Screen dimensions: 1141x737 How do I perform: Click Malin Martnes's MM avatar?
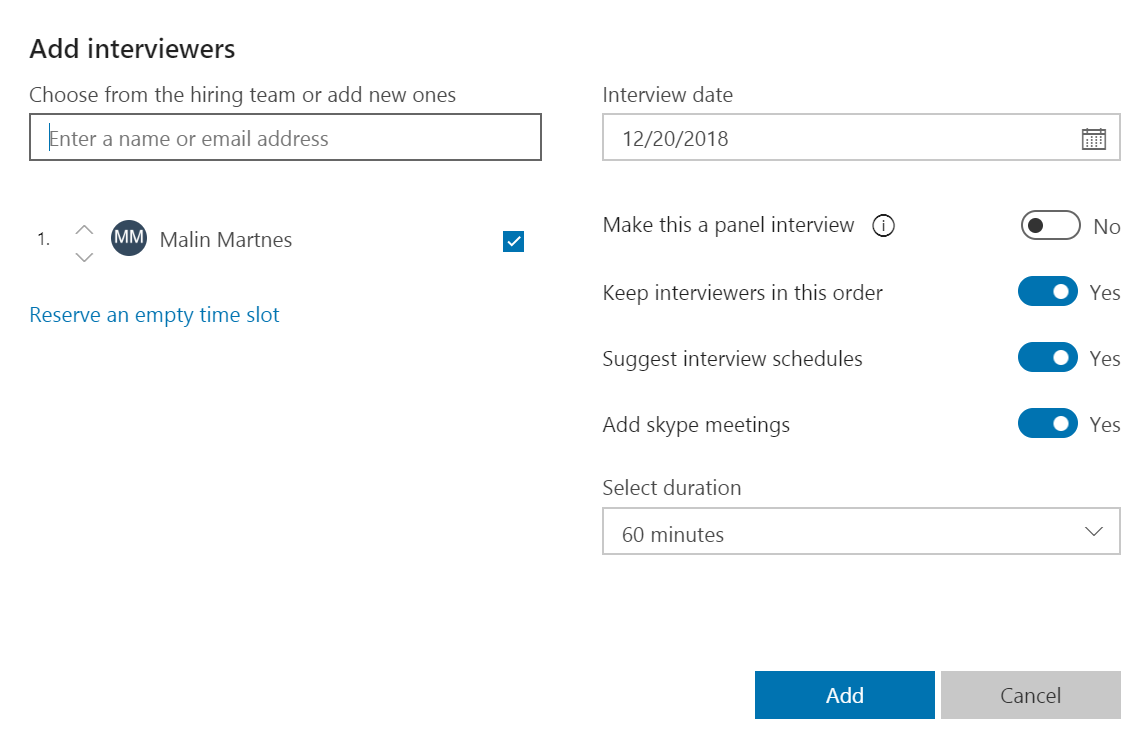(128, 239)
